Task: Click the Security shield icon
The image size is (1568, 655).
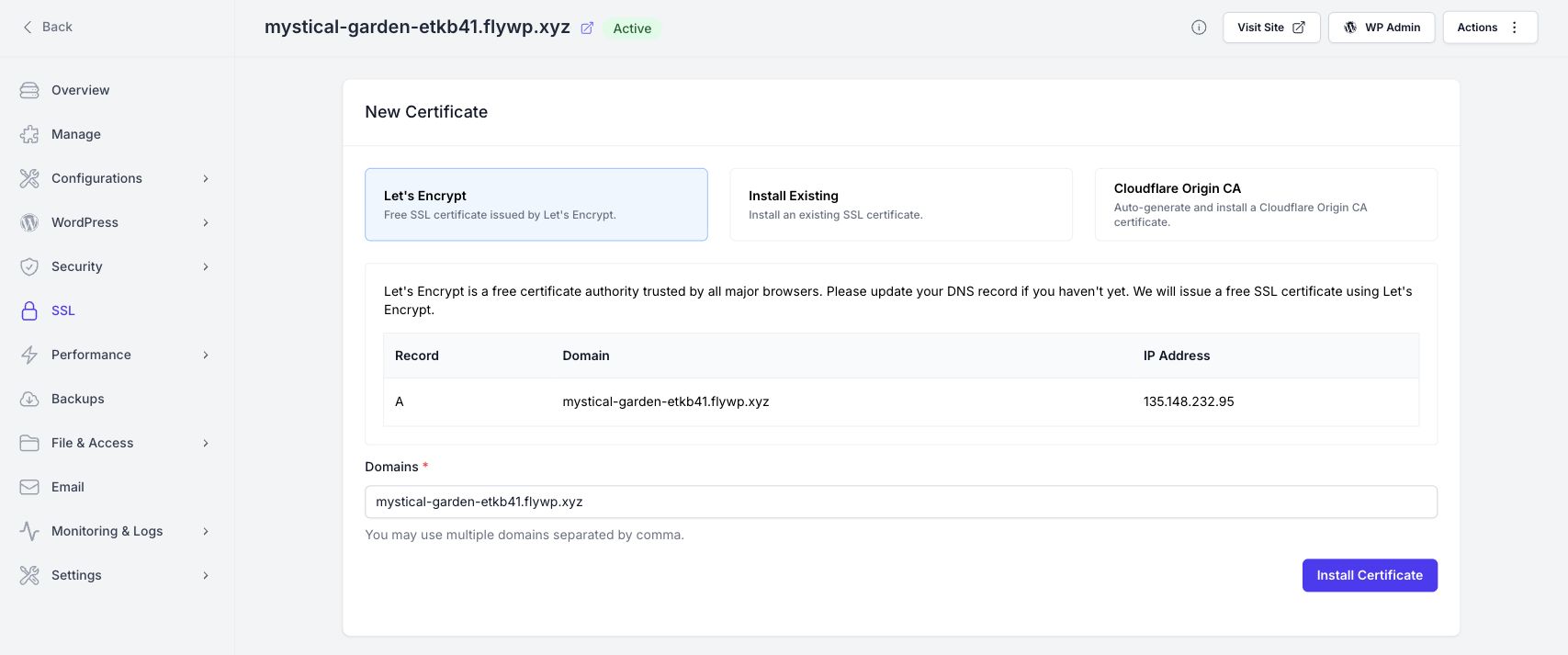Action: click(29, 266)
